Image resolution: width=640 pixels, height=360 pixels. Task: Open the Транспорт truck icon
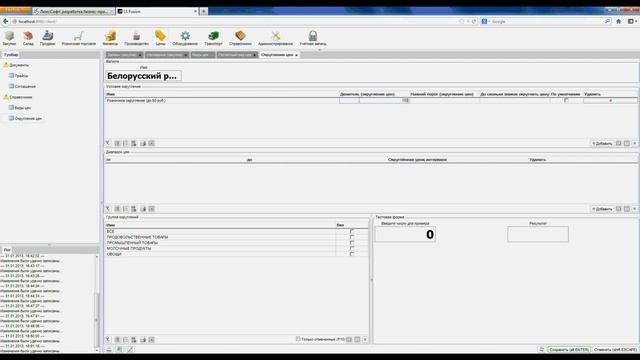(x=213, y=36)
